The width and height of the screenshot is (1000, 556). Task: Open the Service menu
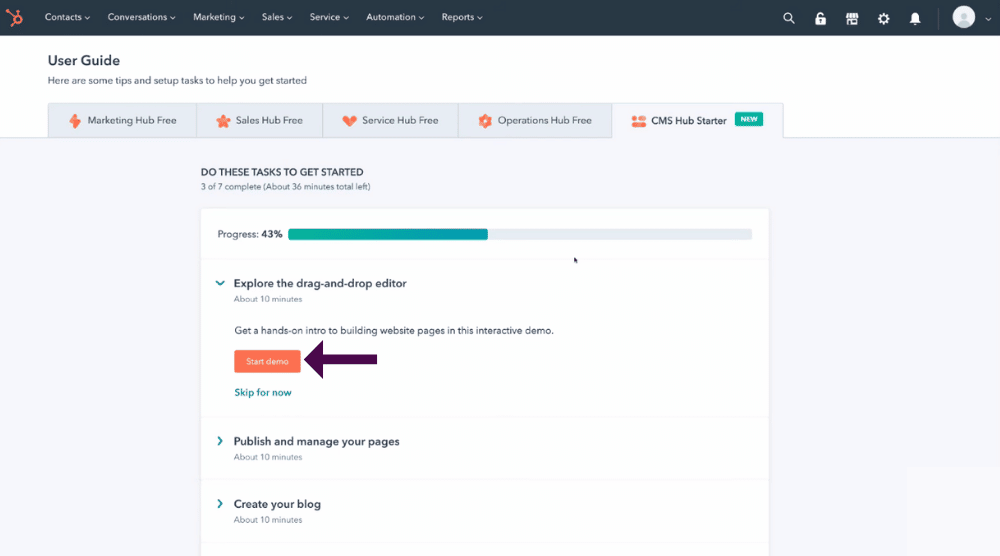click(329, 17)
